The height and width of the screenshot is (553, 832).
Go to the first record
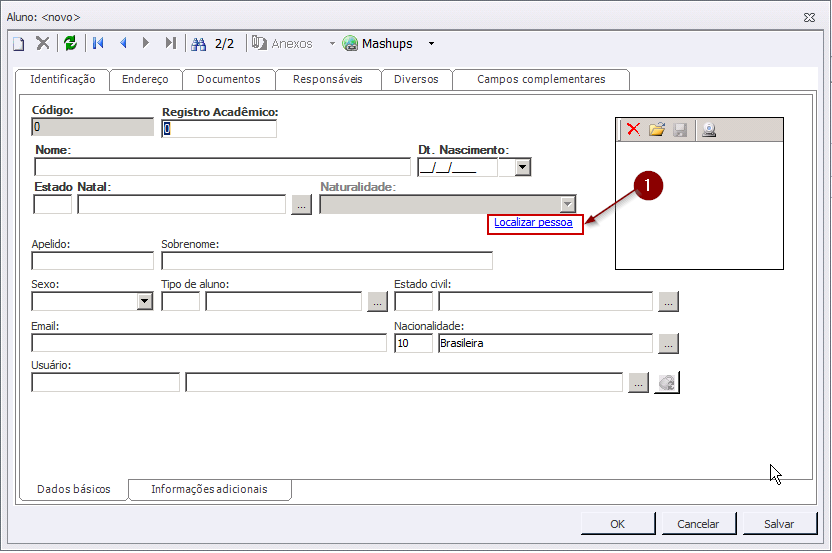click(x=98, y=44)
